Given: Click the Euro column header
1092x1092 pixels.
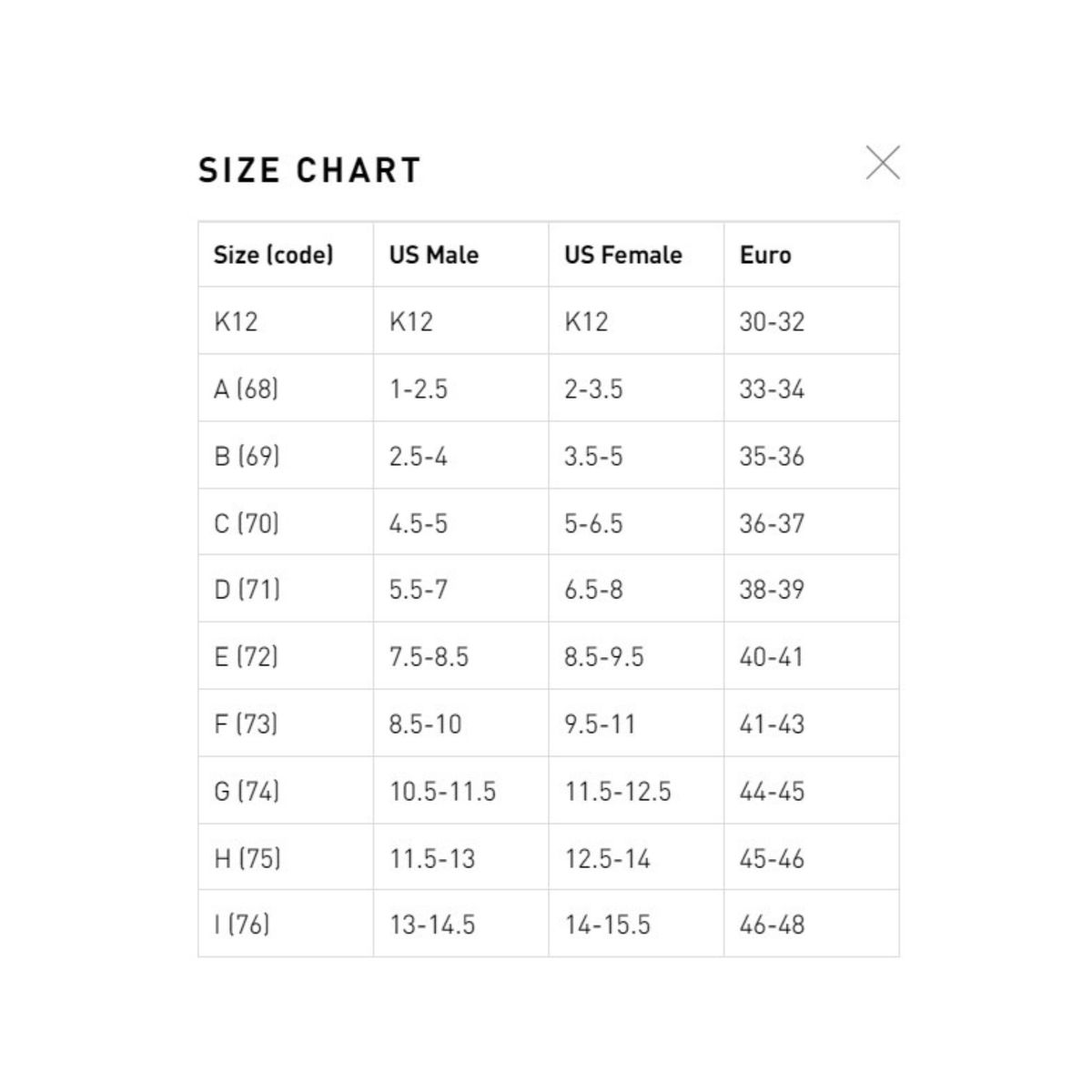Looking at the screenshot, I should pos(765,255).
